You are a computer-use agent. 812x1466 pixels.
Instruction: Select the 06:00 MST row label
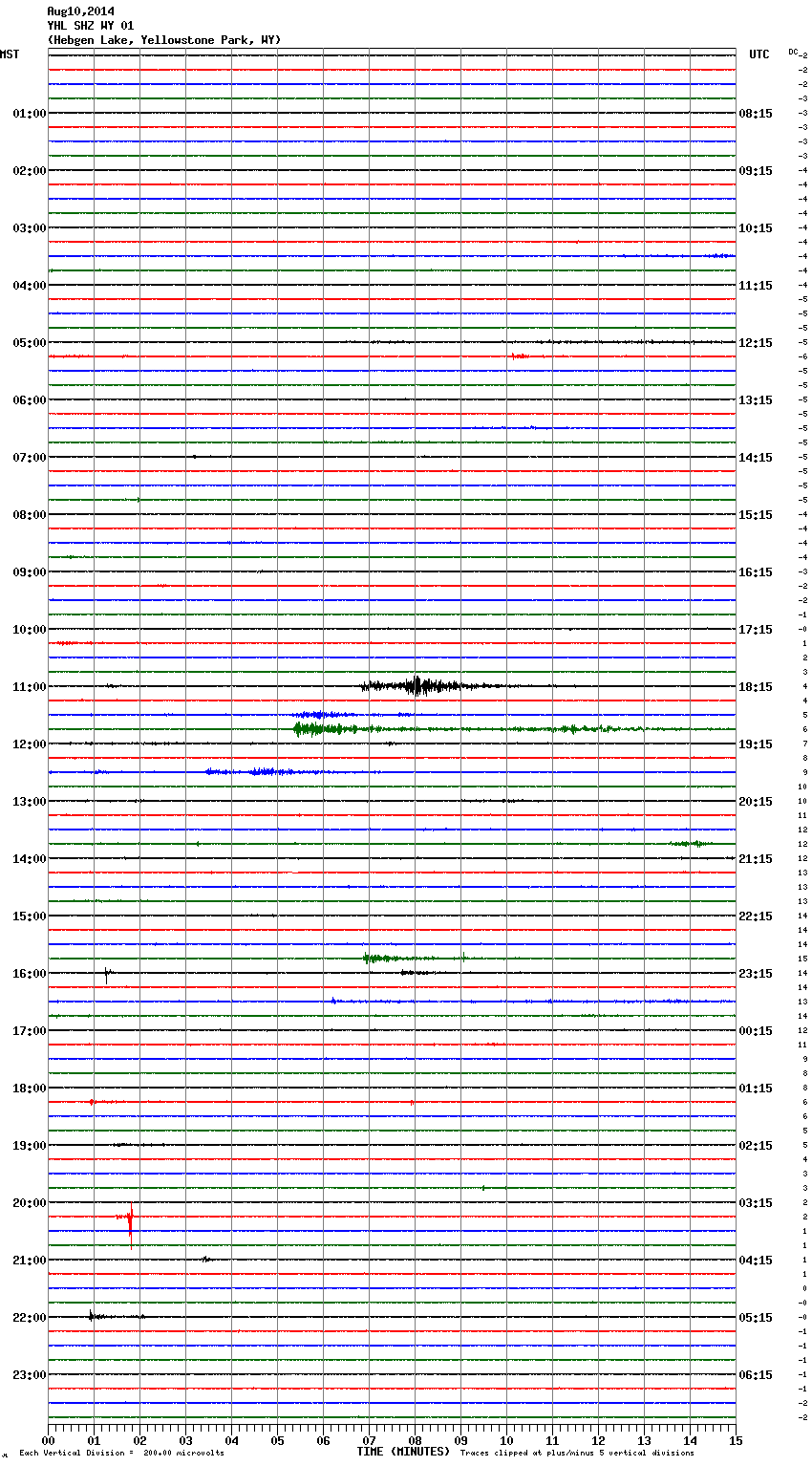click(29, 400)
